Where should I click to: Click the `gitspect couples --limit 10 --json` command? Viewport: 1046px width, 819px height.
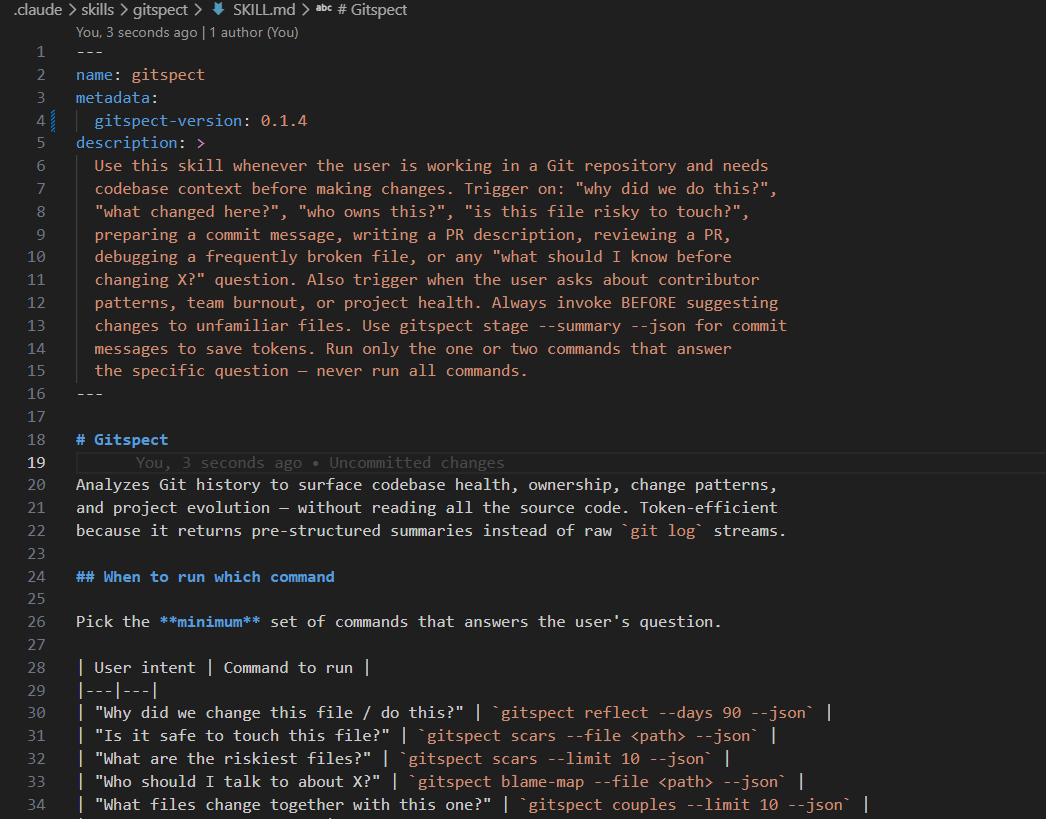coord(686,805)
